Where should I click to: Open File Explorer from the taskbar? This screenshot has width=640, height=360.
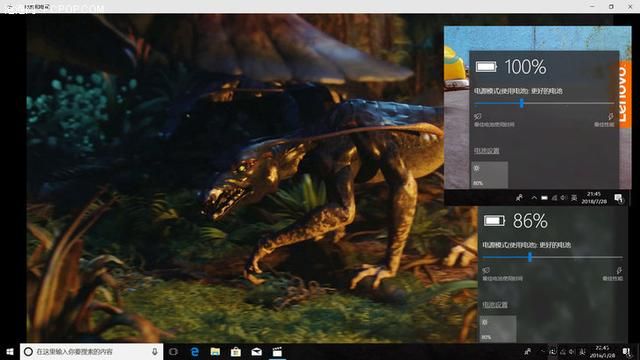(x=215, y=351)
